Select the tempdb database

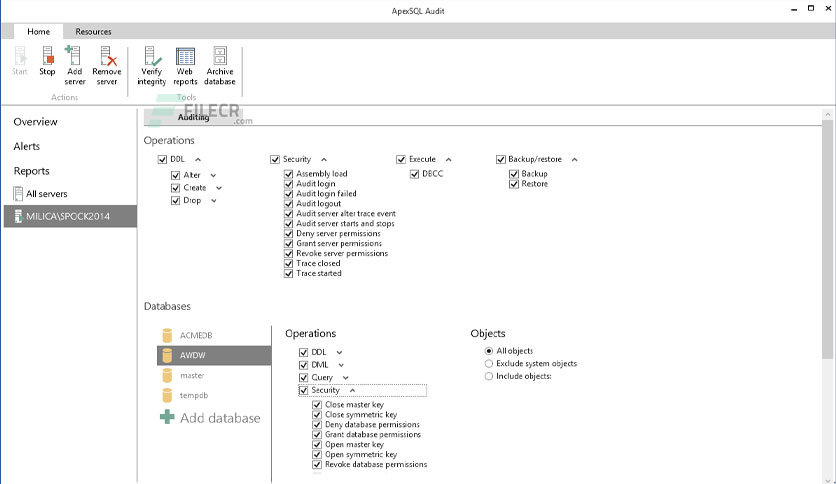pyautogui.click(x=214, y=396)
